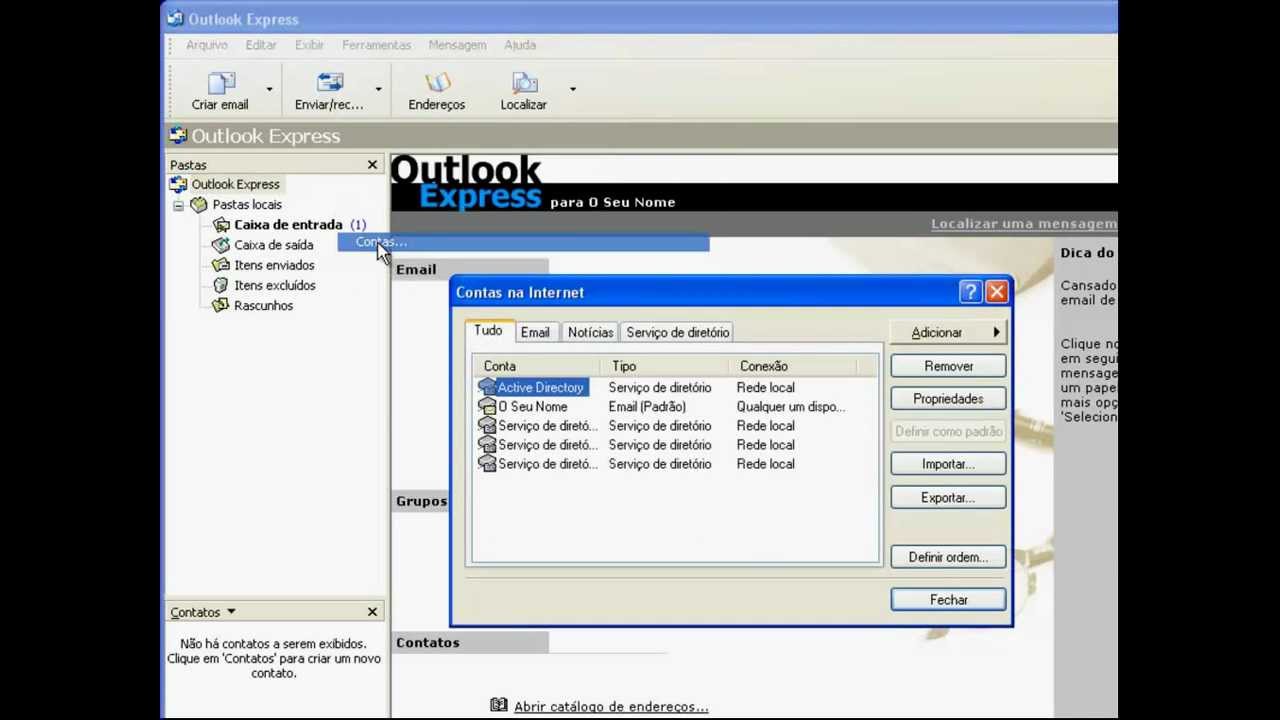Select Caixa de saída folder
Image resolution: width=1280 pixels, height=720 pixels.
273,245
